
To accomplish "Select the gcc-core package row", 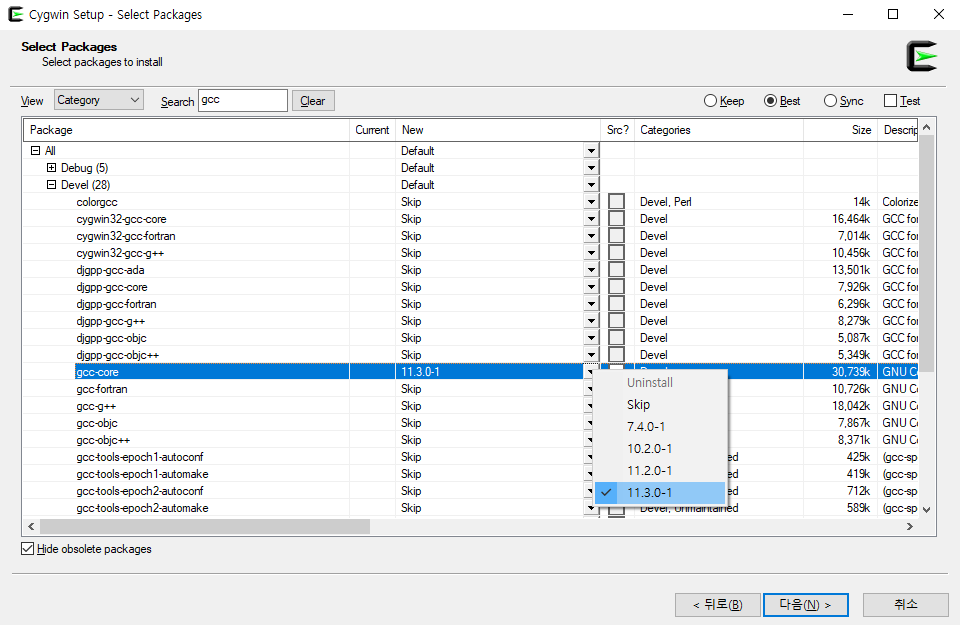I will (470, 372).
